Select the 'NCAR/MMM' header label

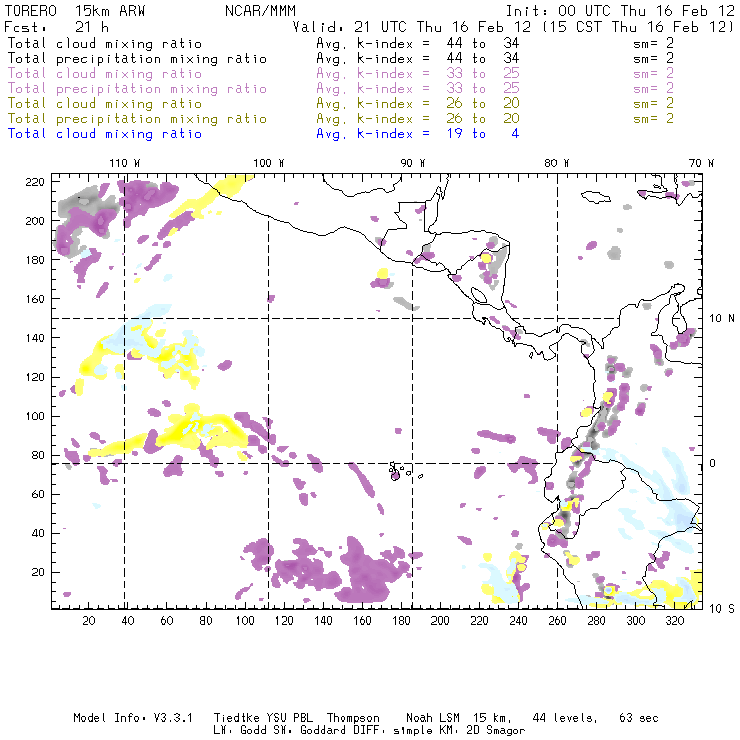point(260,11)
